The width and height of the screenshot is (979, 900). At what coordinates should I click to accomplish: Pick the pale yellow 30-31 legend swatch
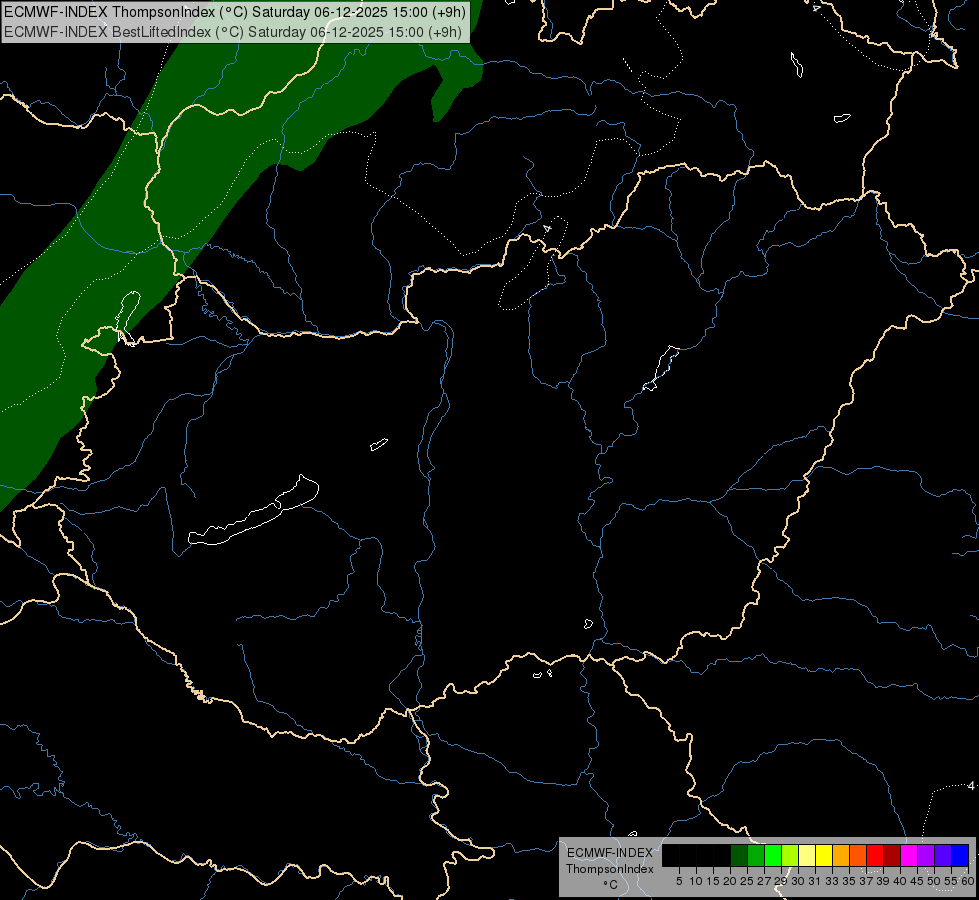tap(807, 855)
